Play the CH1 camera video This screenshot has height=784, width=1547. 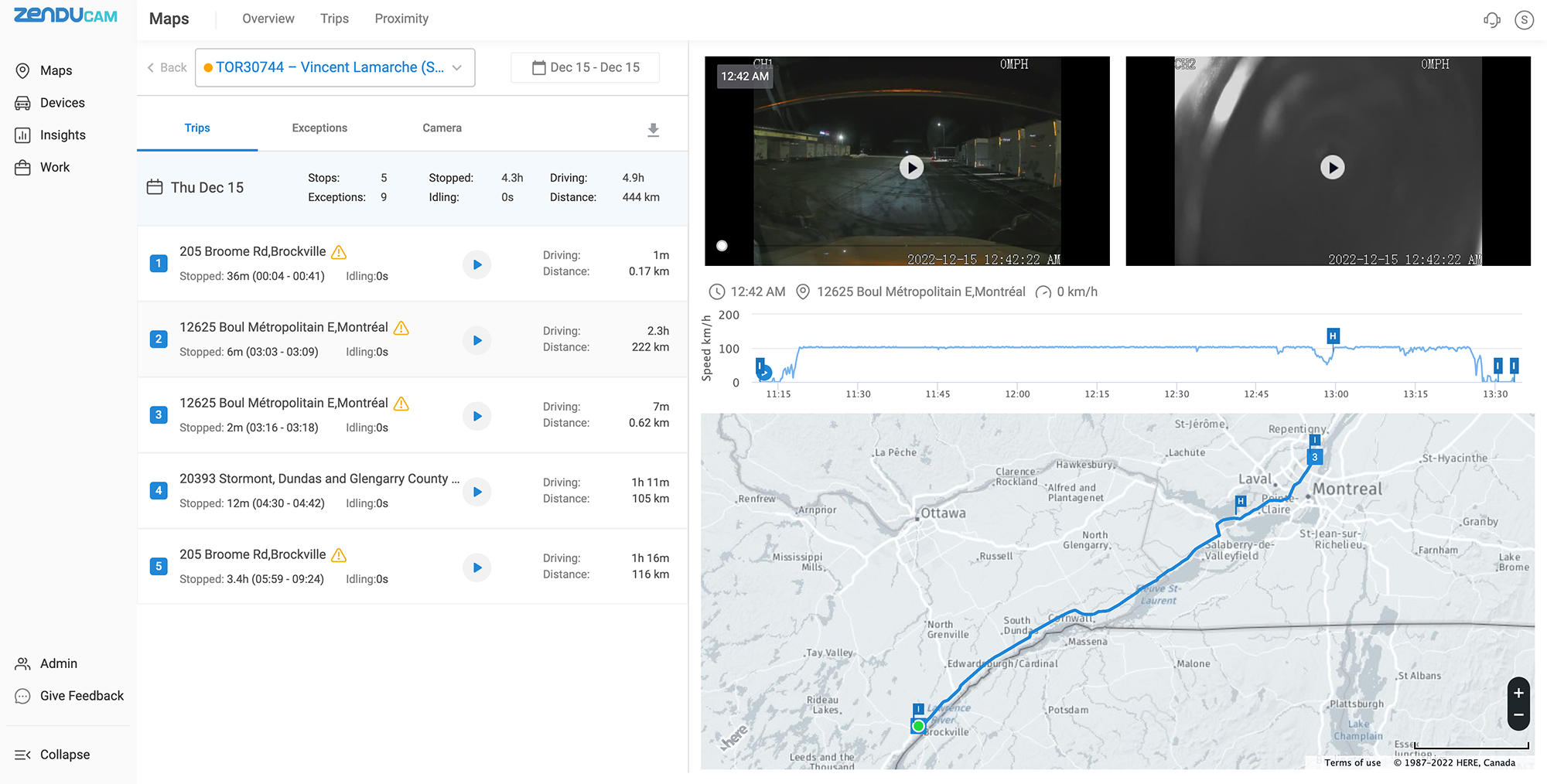911,167
